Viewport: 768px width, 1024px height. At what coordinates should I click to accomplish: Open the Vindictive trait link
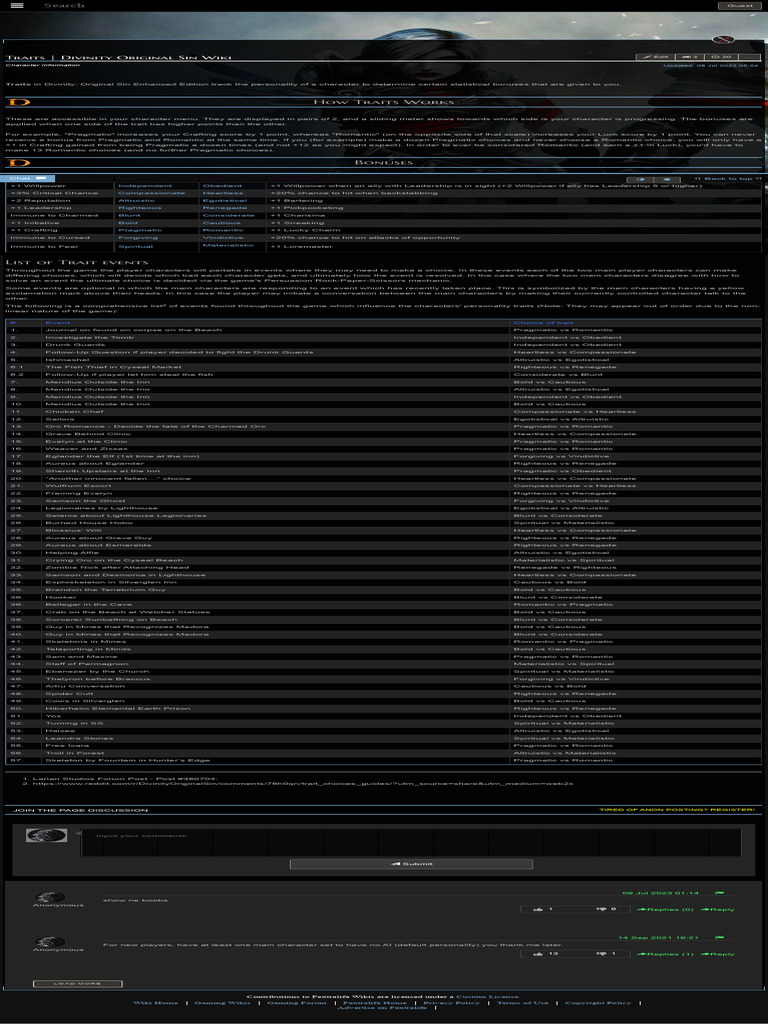(x=223, y=238)
